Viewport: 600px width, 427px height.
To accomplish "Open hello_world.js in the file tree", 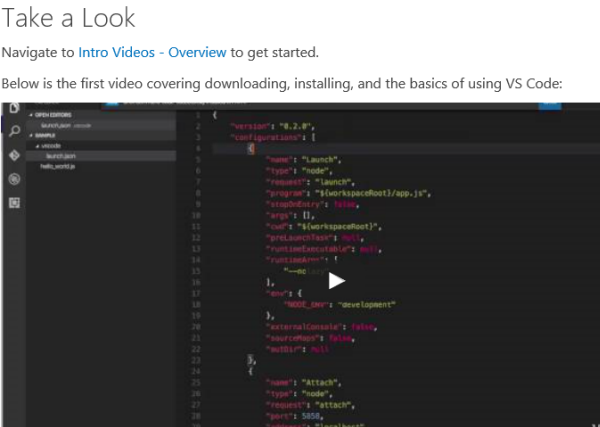I will click(x=58, y=165).
